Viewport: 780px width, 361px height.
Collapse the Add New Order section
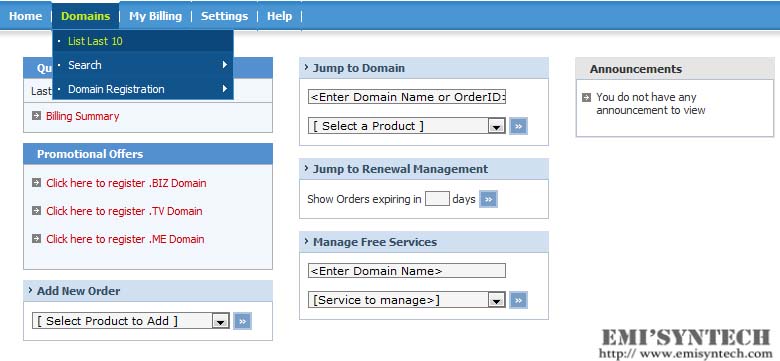click(30, 290)
